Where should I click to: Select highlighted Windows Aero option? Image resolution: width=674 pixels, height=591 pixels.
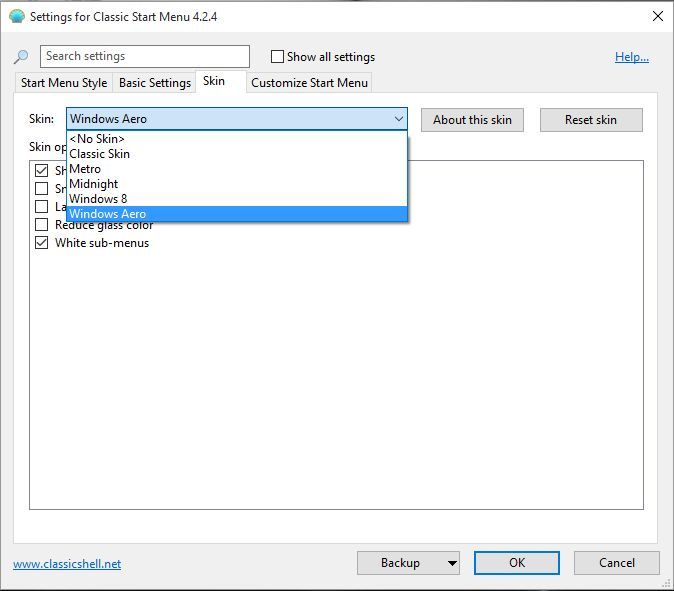[237, 214]
